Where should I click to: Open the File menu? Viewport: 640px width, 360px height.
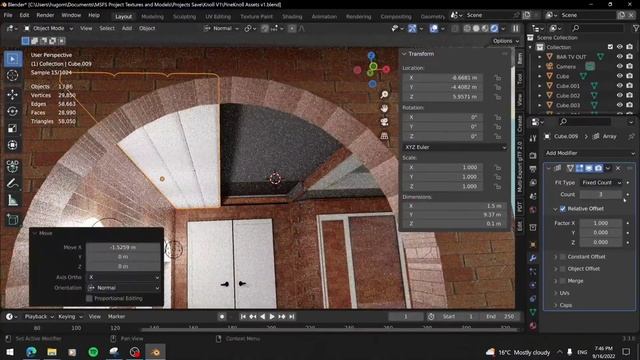coord(8,16)
